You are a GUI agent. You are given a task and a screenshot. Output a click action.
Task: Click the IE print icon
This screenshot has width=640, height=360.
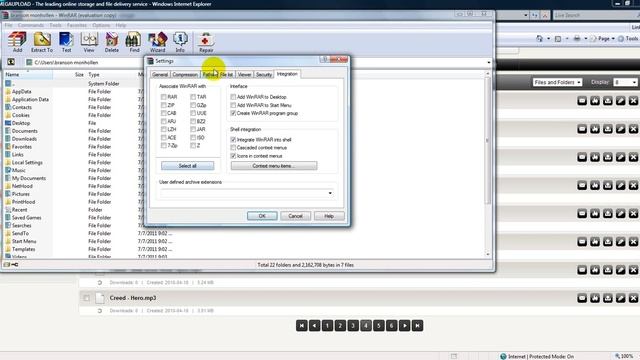point(577,38)
